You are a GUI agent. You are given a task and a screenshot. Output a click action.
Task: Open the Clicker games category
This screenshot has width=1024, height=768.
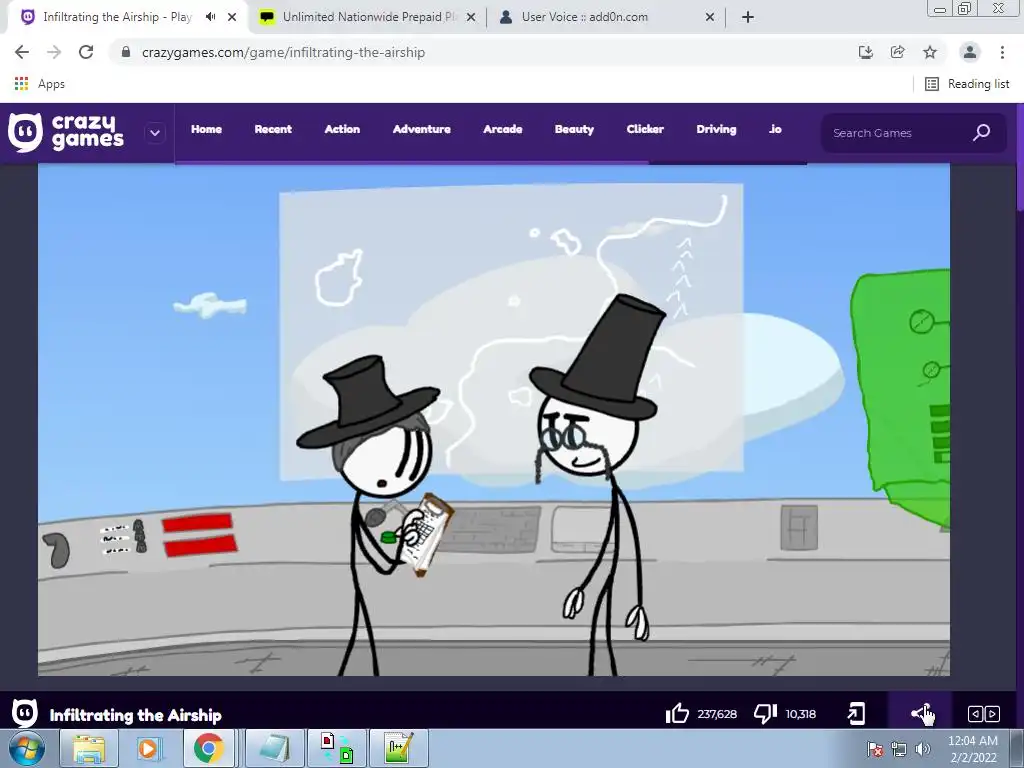[645, 129]
